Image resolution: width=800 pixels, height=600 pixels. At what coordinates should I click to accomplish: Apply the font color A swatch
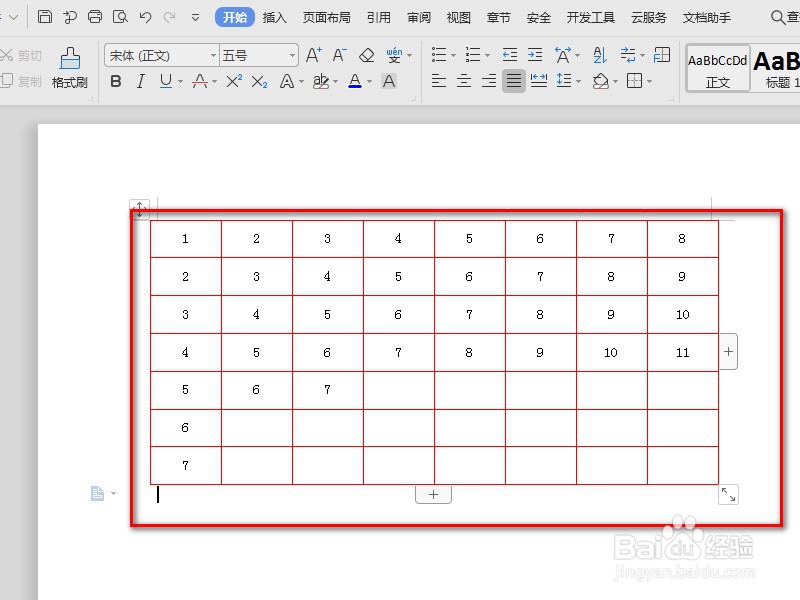355,81
